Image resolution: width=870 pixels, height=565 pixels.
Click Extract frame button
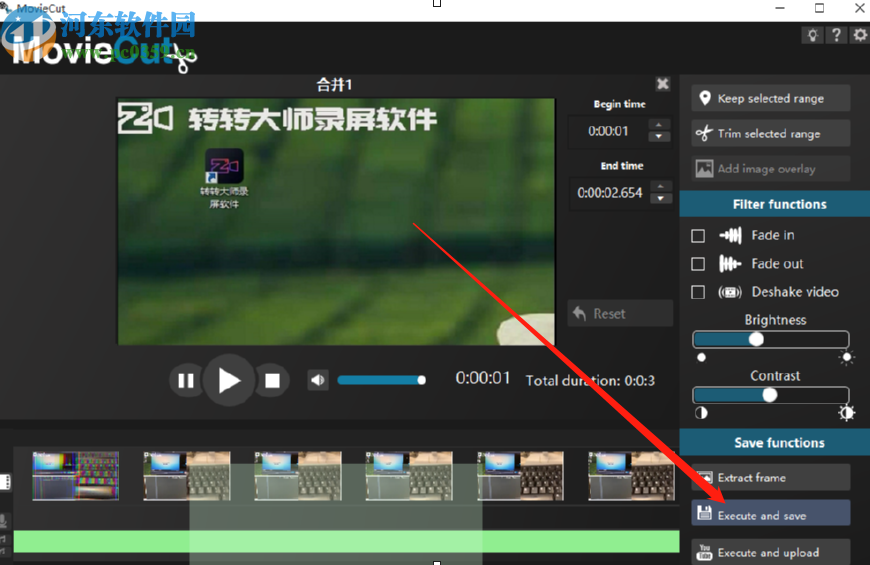(x=771, y=477)
